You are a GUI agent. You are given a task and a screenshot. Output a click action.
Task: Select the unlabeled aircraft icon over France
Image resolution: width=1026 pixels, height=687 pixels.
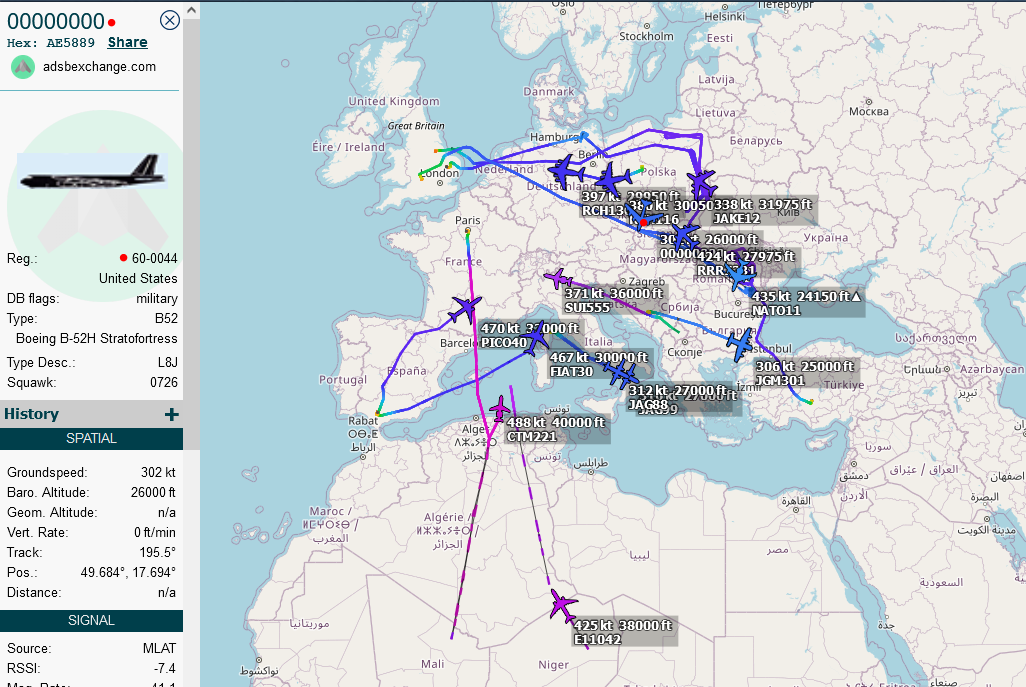(465, 309)
